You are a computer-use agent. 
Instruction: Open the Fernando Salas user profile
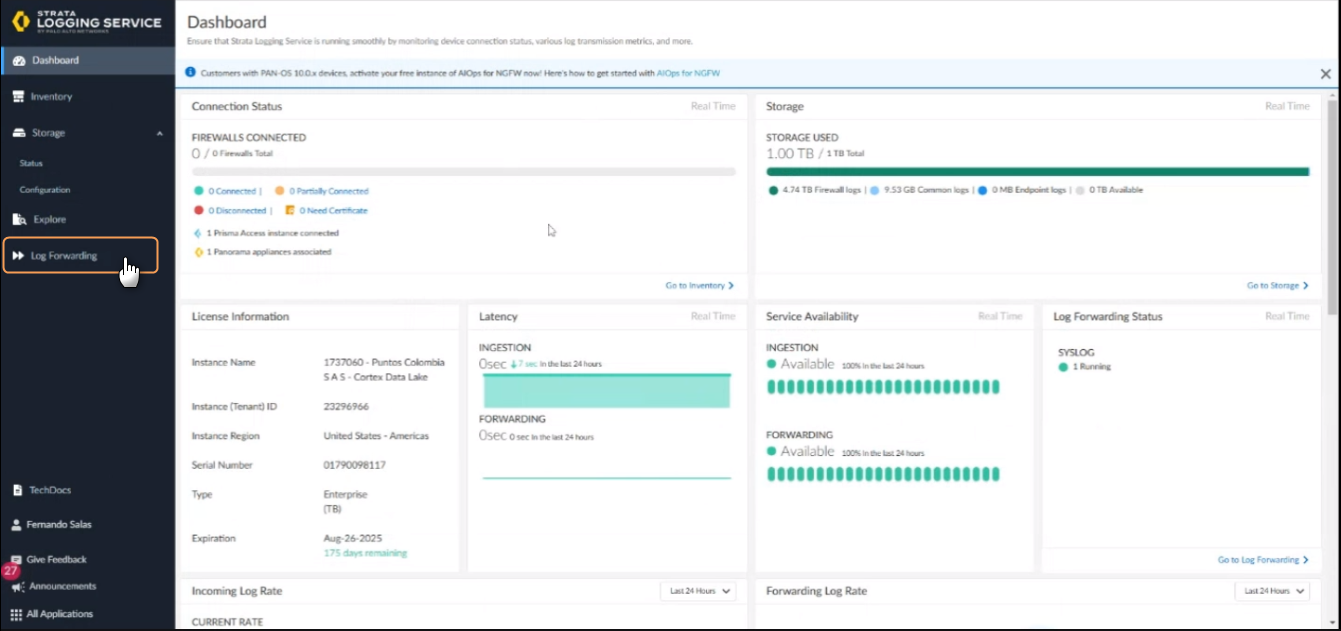tap(59, 525)
